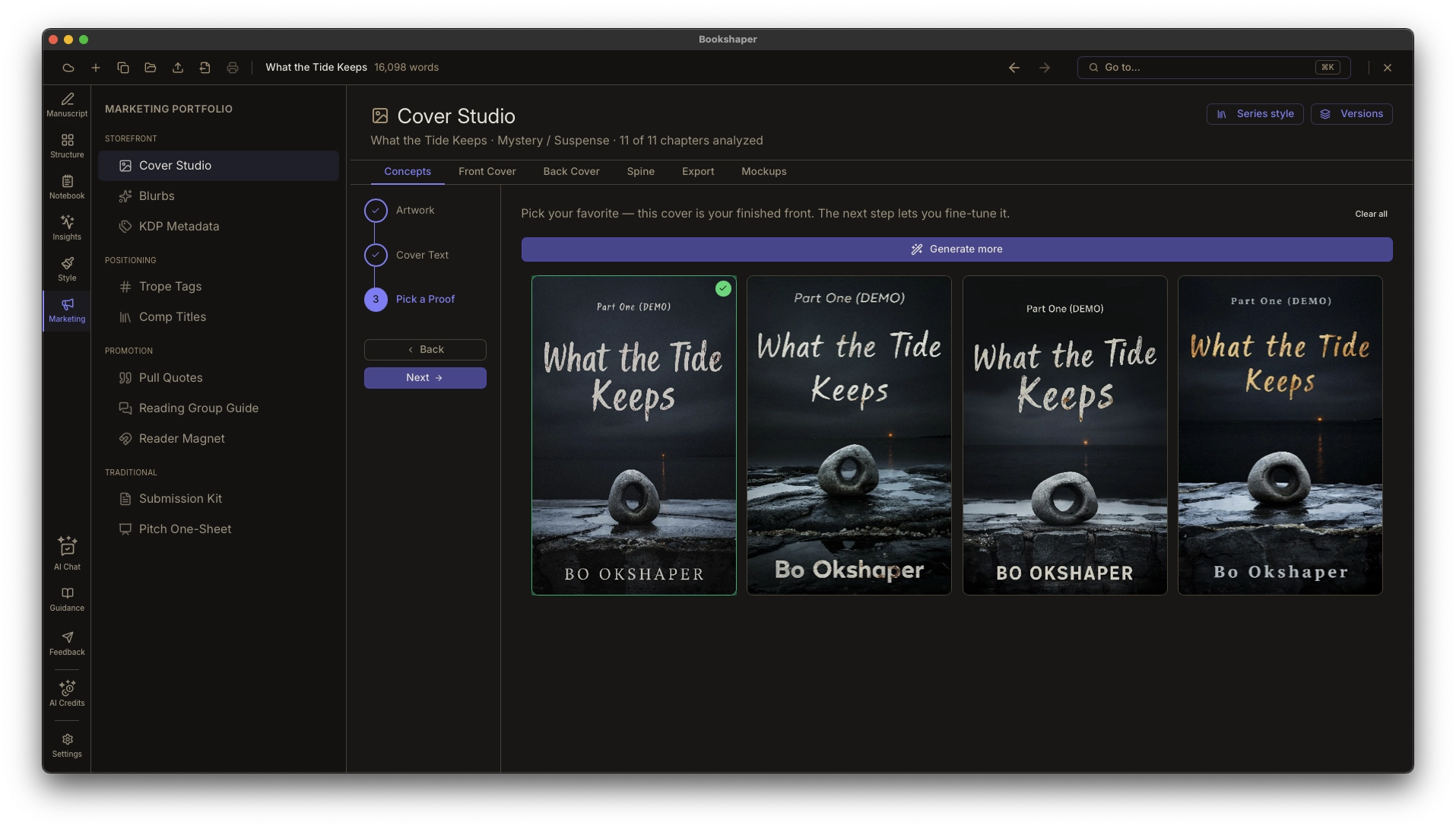The height and width of the screenshot is (829, 1456).
Task: Click the file import icon in toolbar
Action: click(x=205, y=68)
